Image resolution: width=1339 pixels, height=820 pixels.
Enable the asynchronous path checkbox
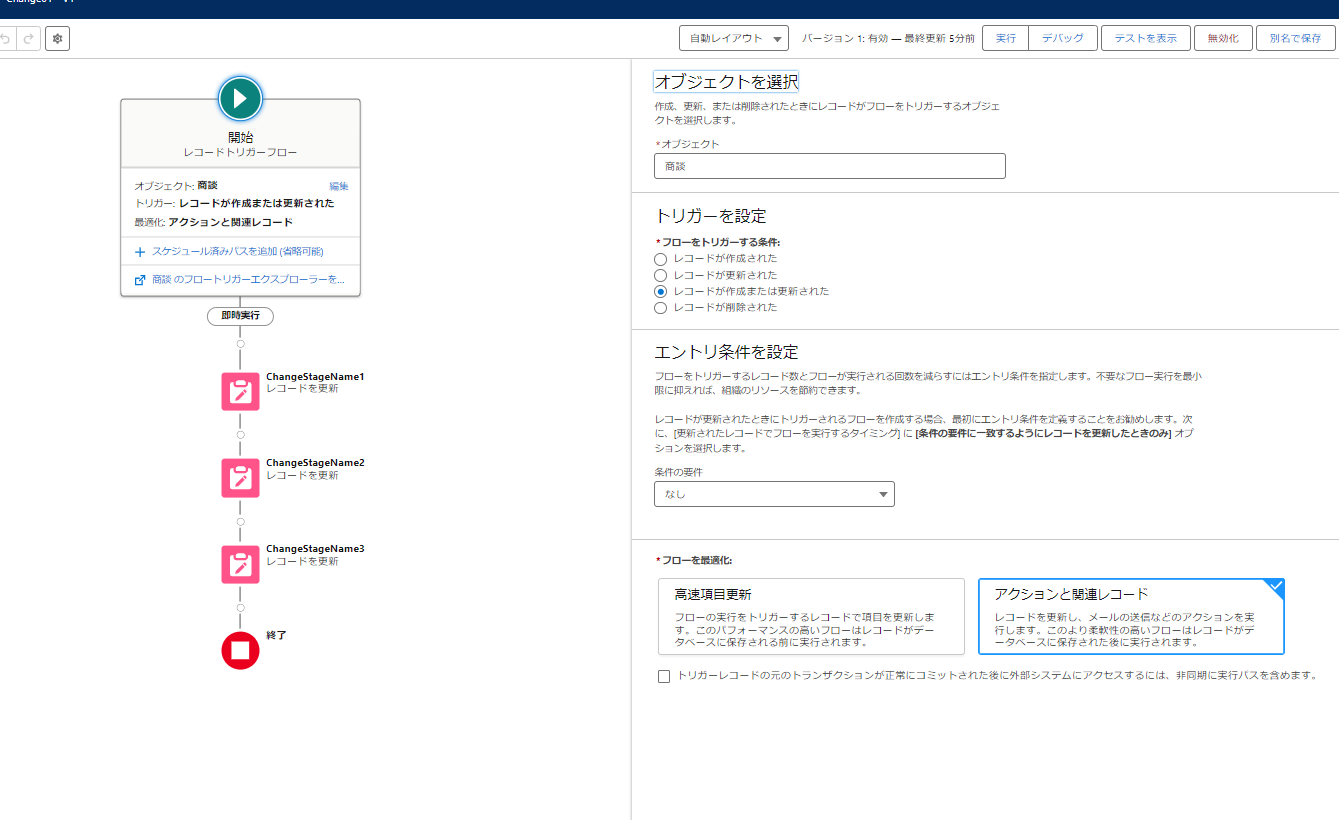click(x=664, y=676)
